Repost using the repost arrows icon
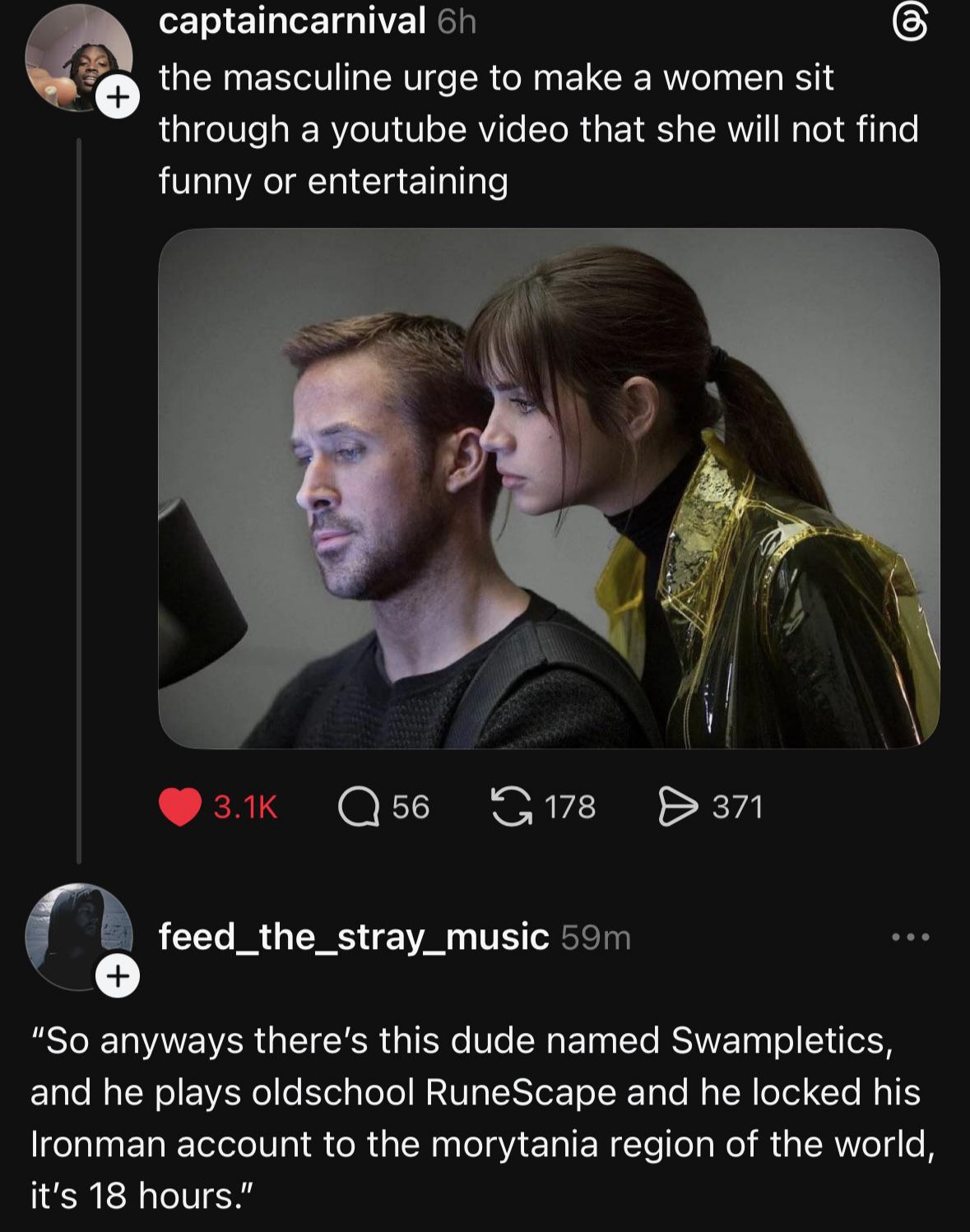This screenshot has width=970, height=1232. coord(510,805)
